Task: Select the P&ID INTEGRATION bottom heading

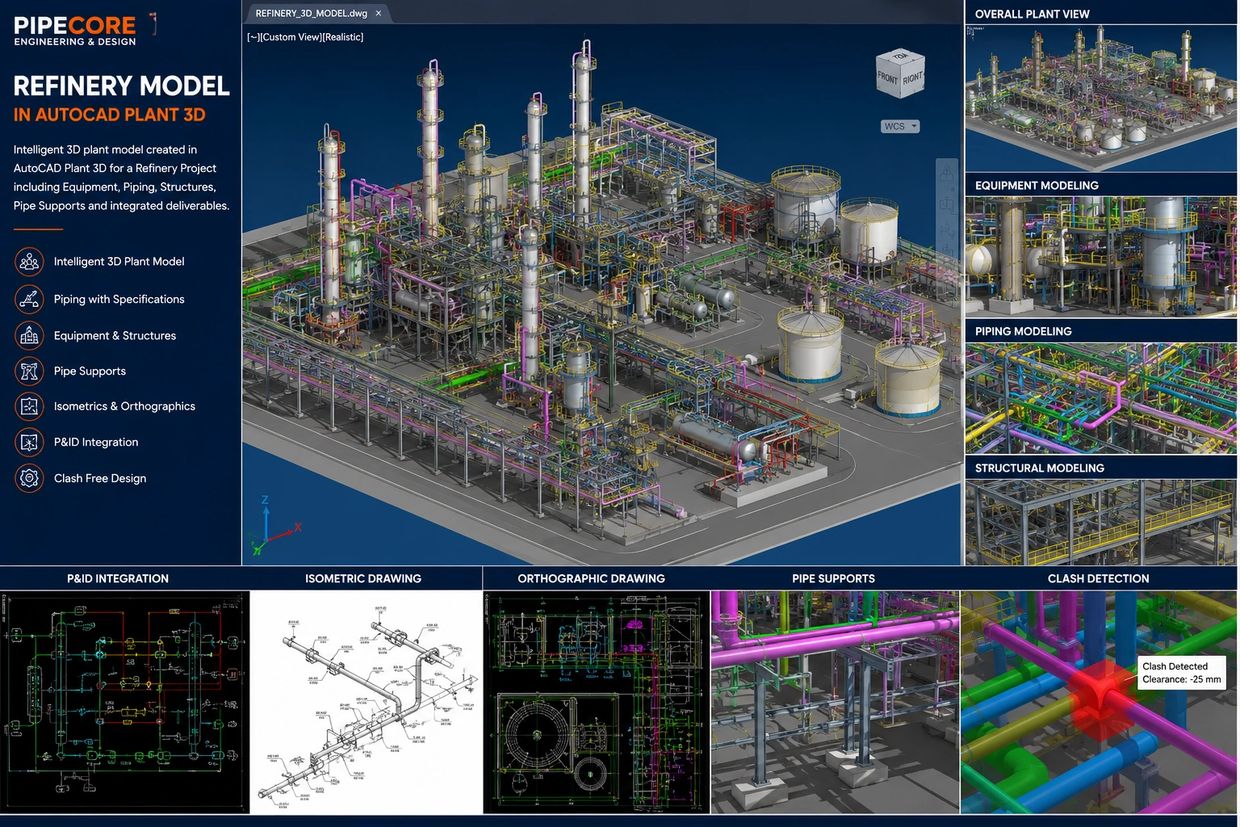Action: 118,578
